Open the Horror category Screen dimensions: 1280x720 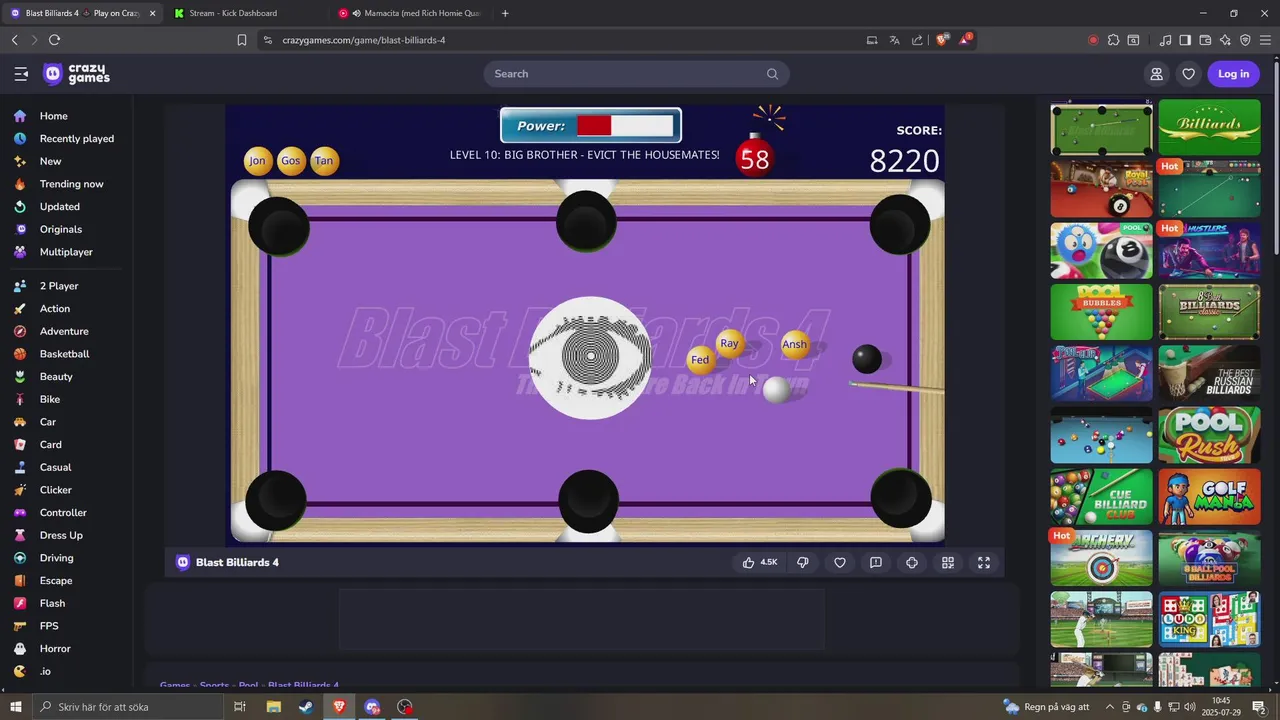55,649
